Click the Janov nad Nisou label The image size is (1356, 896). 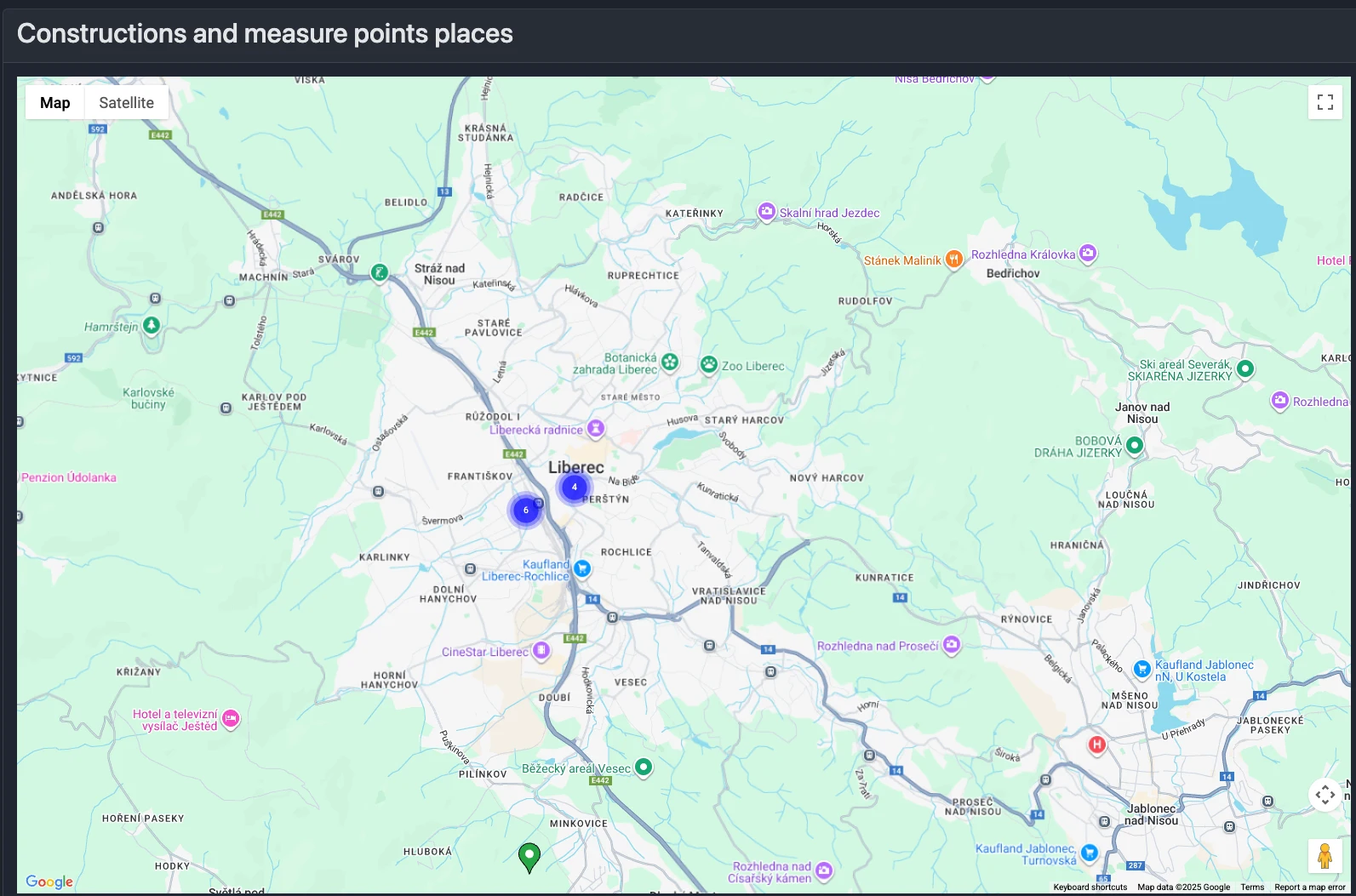click(x=1142, y=413)
